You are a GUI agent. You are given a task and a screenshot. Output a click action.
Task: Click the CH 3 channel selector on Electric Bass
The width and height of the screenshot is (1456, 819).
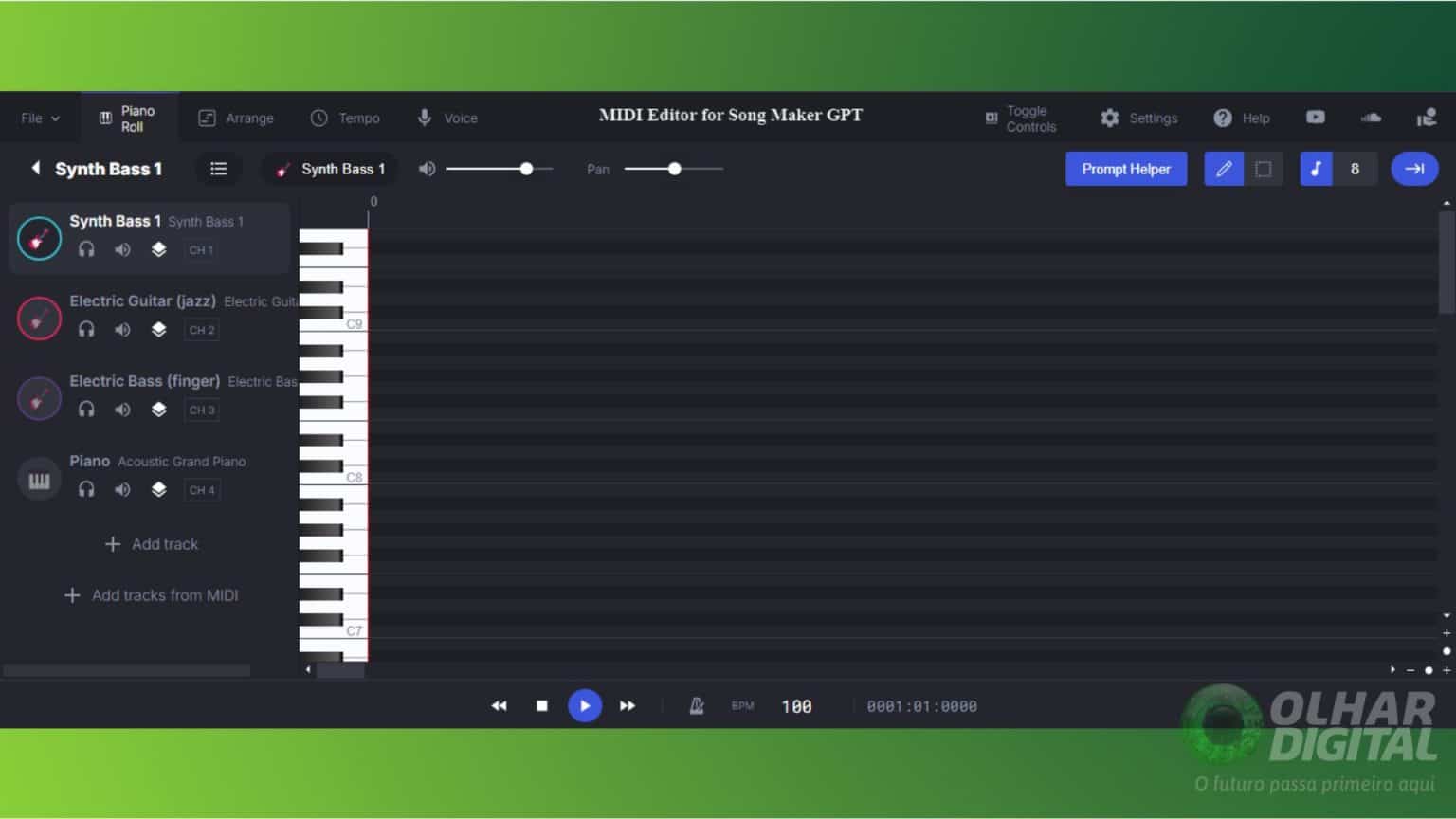pos(202,409)
